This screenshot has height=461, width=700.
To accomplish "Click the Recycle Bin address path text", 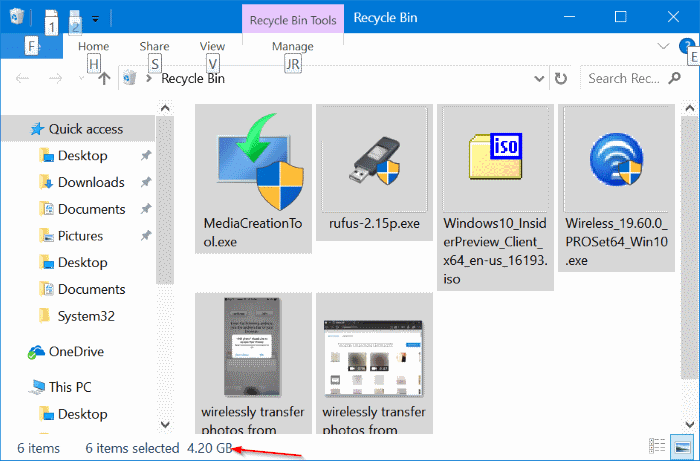I will point(193,79).
